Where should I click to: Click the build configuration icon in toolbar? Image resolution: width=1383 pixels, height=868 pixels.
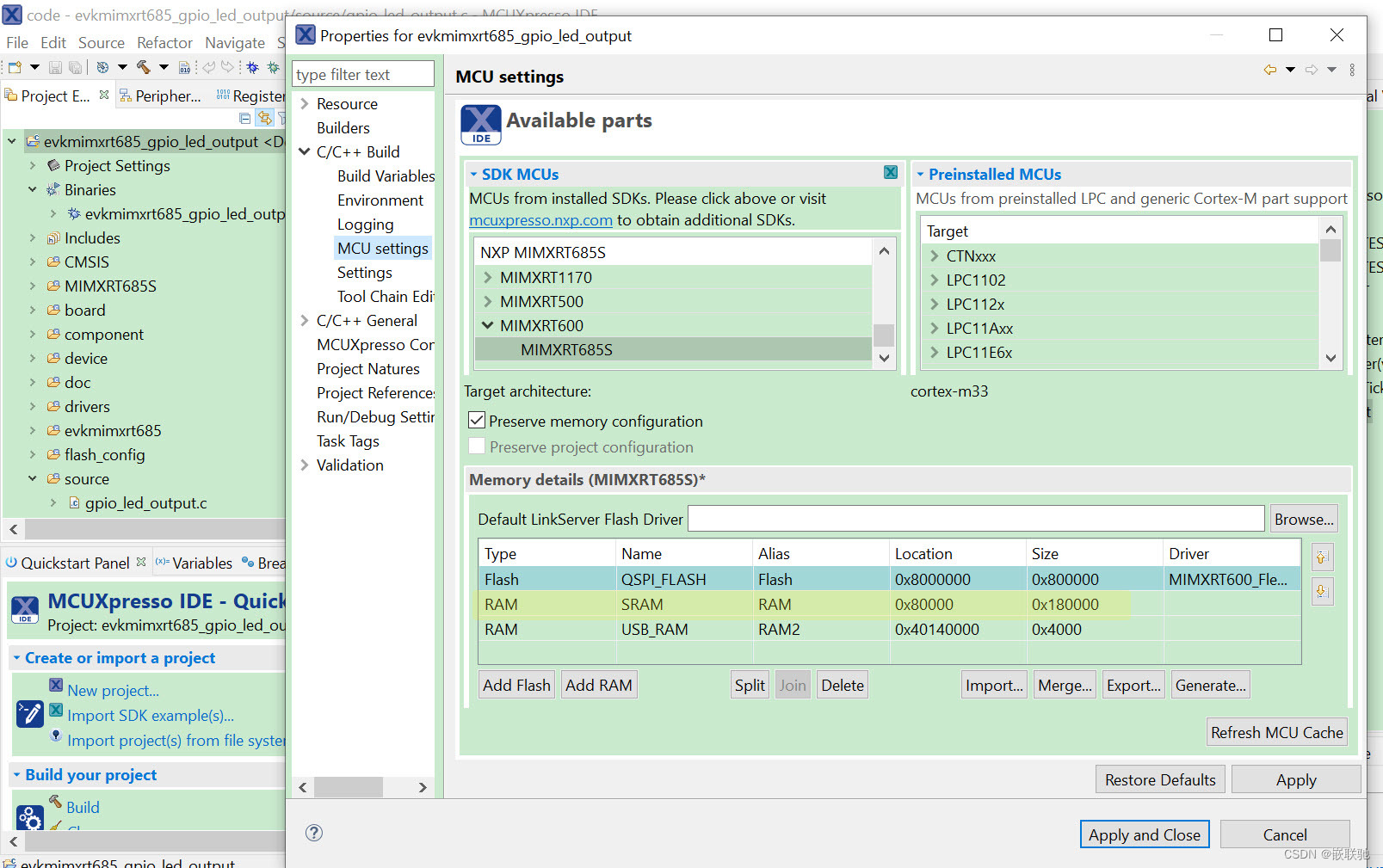(x=102, y=67)
